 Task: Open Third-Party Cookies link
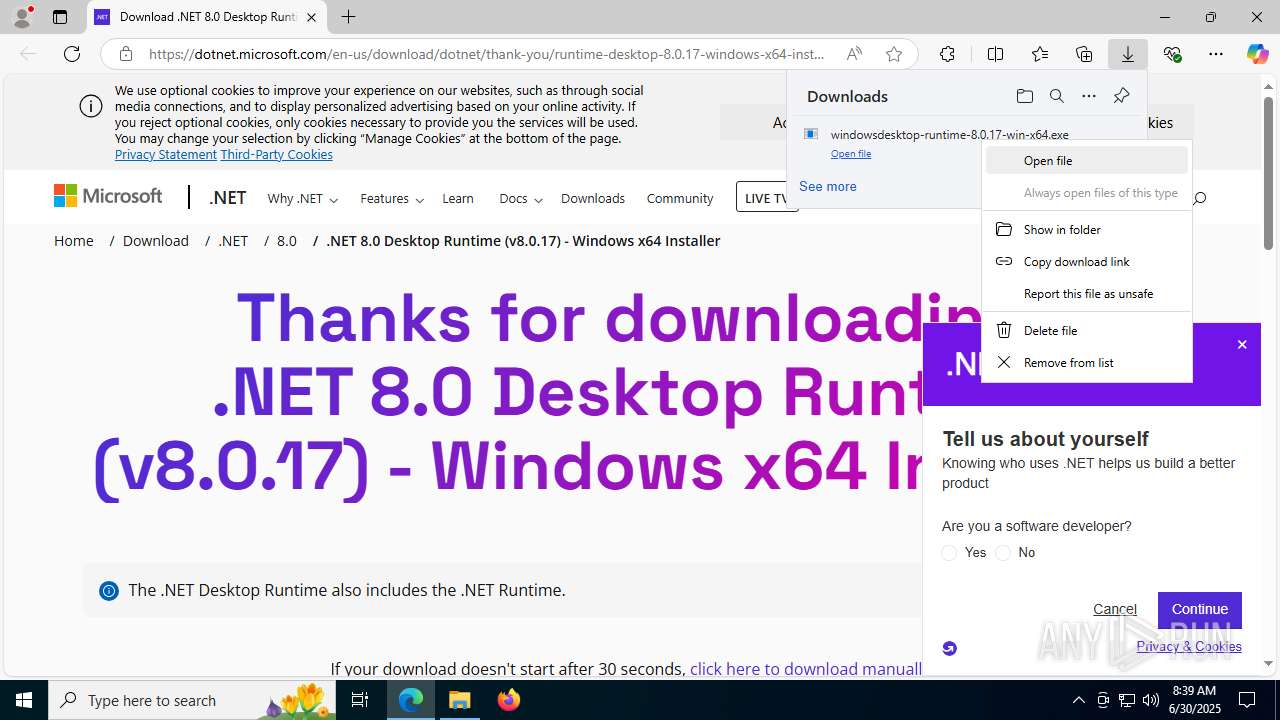coord(277,154)
